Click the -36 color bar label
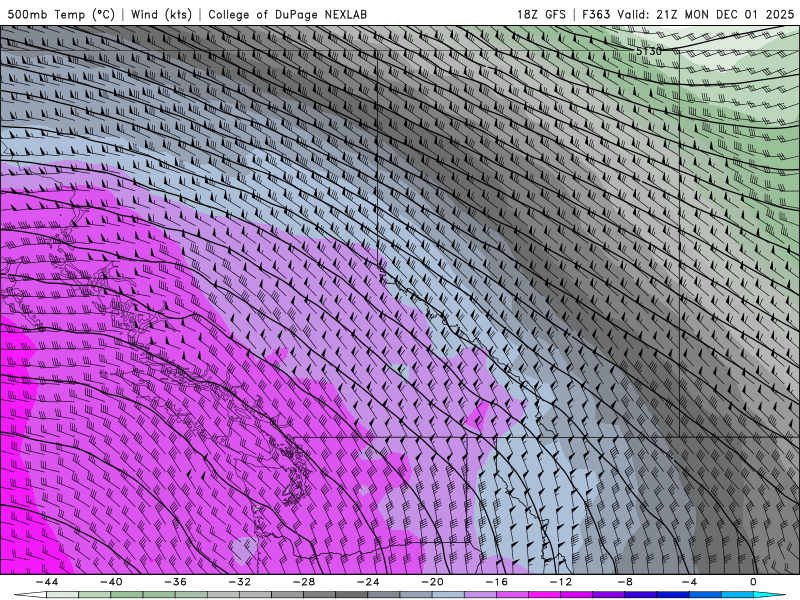The width and height of the screenshot is (800, 600). tap(175, 582)
